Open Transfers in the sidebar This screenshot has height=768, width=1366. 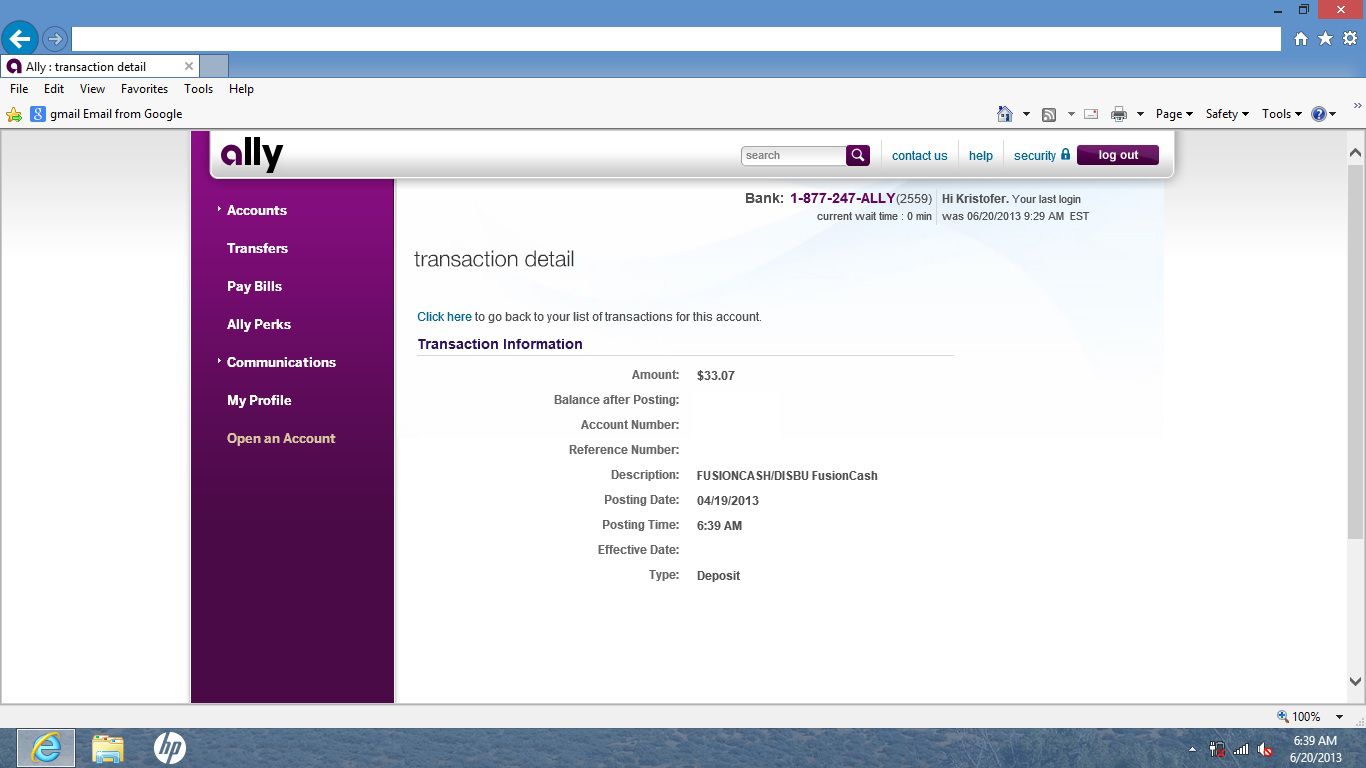pos(257,248)
